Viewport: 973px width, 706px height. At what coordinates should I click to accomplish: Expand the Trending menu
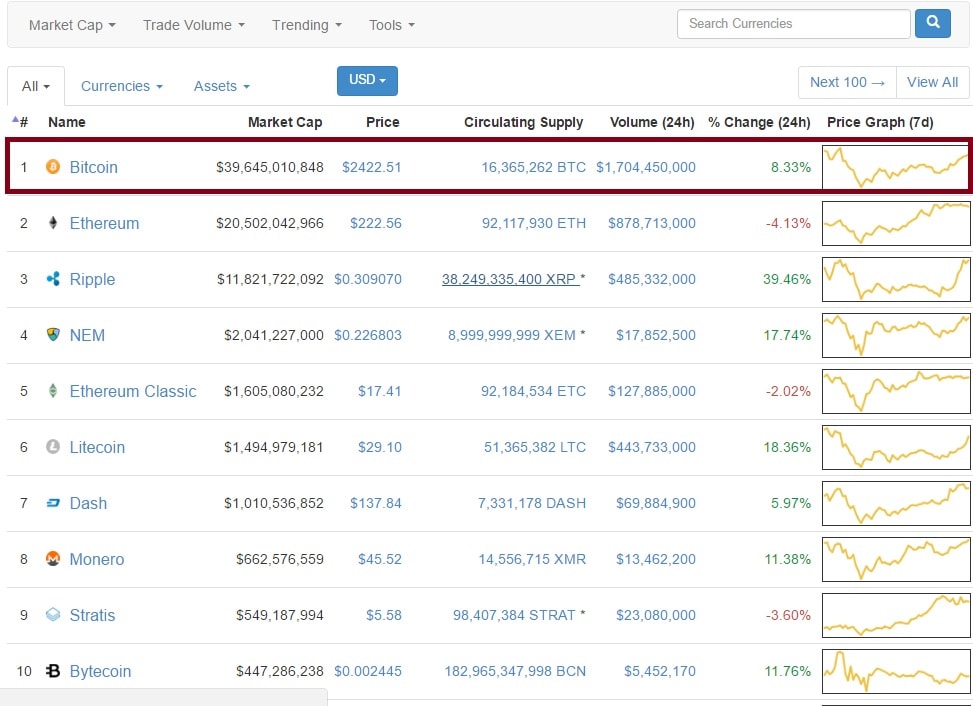point(306,25)
